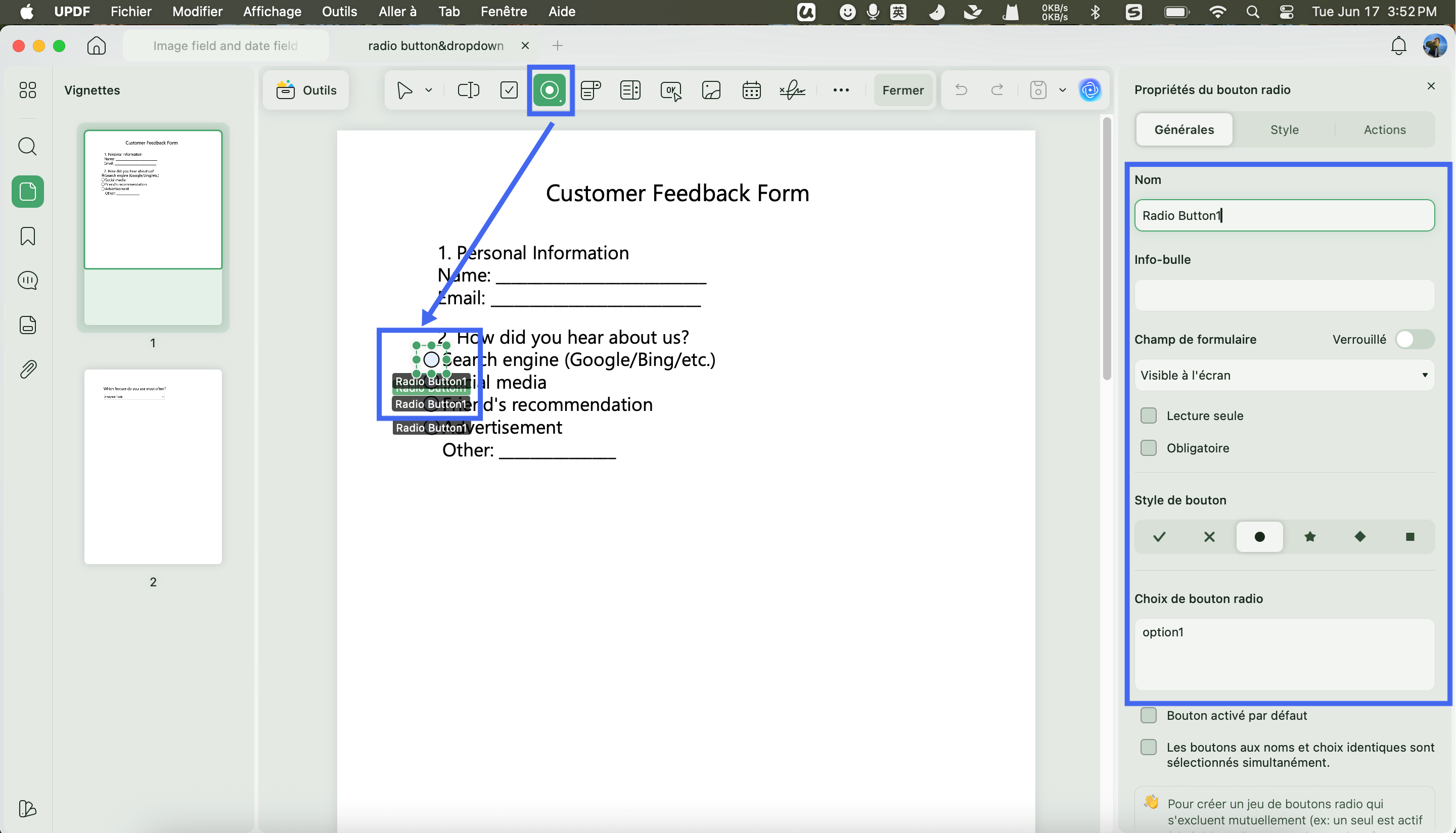Screen dimensions: 1456x833
Task: Expand the save options chevron
Action: pyautogui.click(x=1062, y=90)
